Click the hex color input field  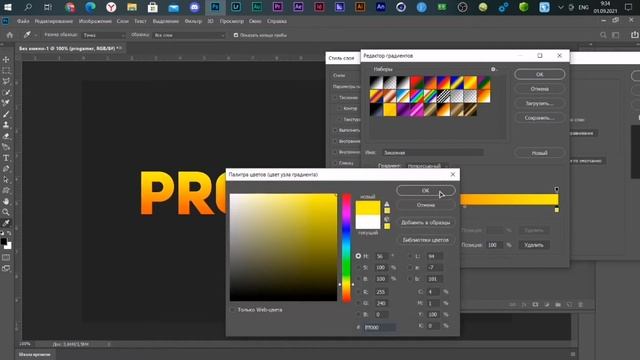click(379, 327)
